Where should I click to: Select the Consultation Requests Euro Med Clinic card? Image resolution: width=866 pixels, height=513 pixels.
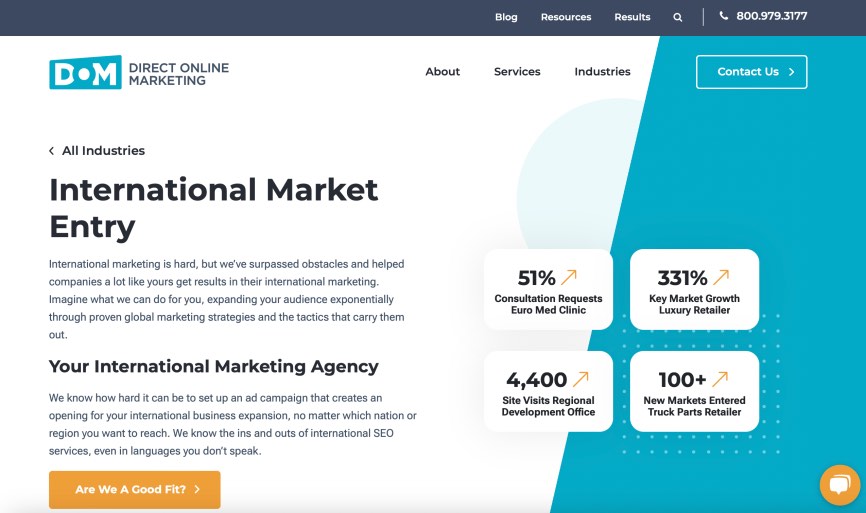(x=548, y=289)
